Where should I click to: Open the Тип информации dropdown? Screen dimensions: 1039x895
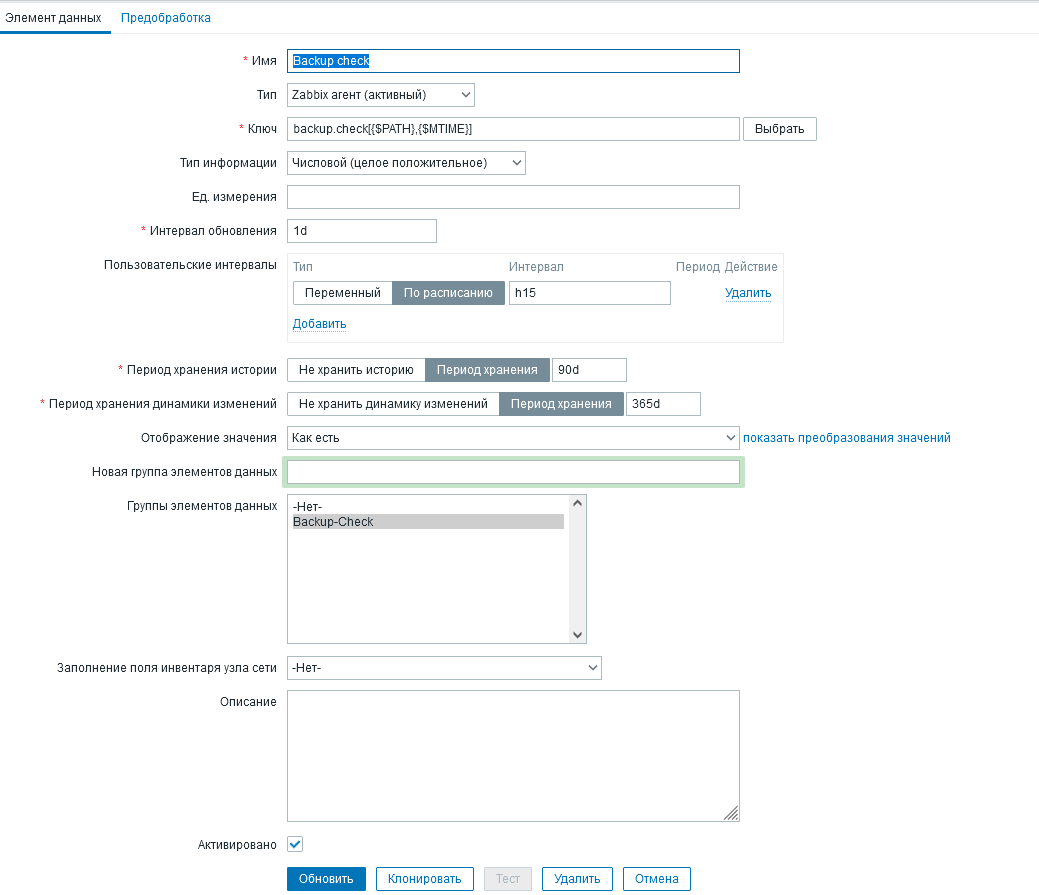(x=407, y=162)
